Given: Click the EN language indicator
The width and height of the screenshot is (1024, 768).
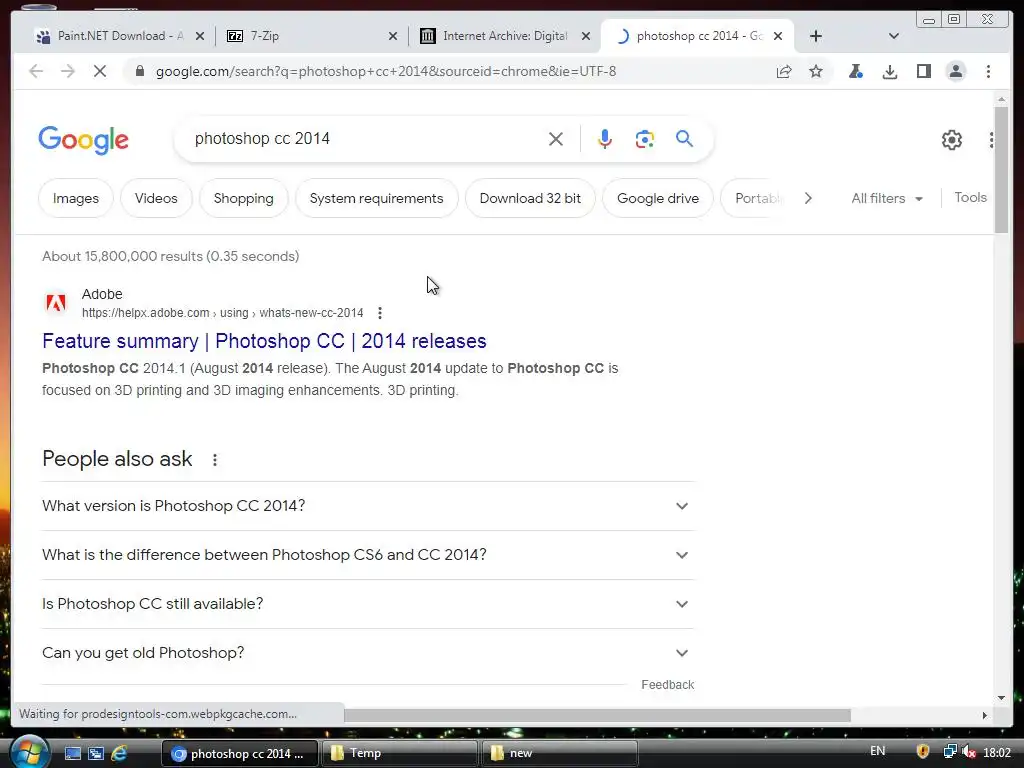Looking at the screenshot, I should 878,751.
